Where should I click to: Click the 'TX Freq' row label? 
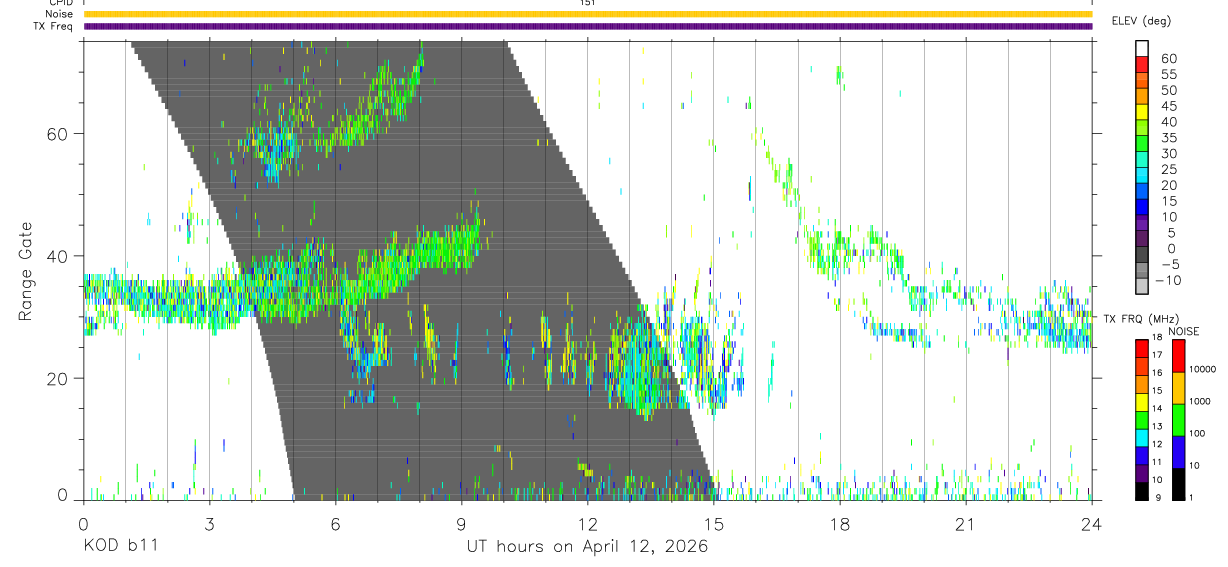pos(51,26)
